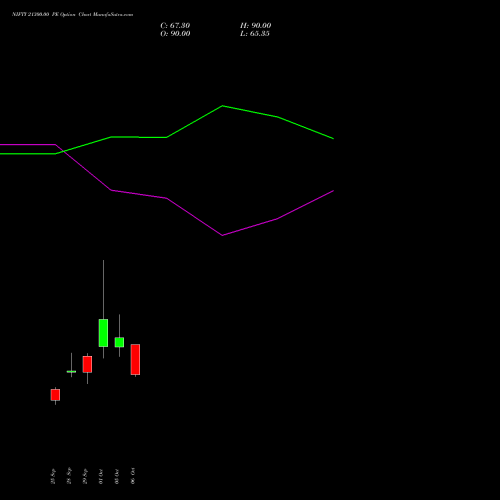Click the '29 Sep' date axis label
Image resolution: width=500 pixels, height=500 pixels.
[85, 476]
